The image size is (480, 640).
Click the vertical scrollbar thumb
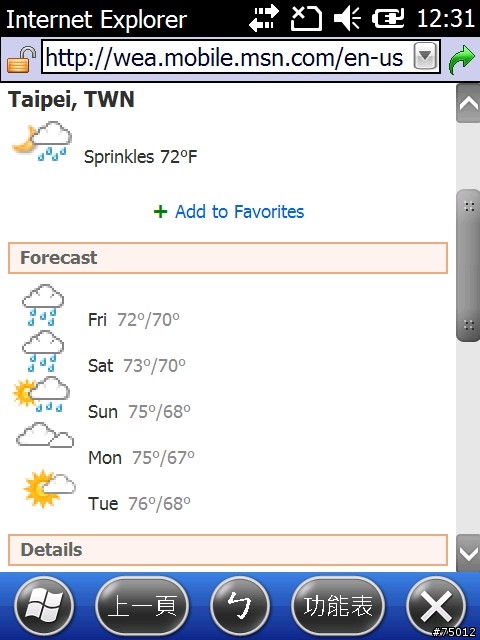click(468, 265)
